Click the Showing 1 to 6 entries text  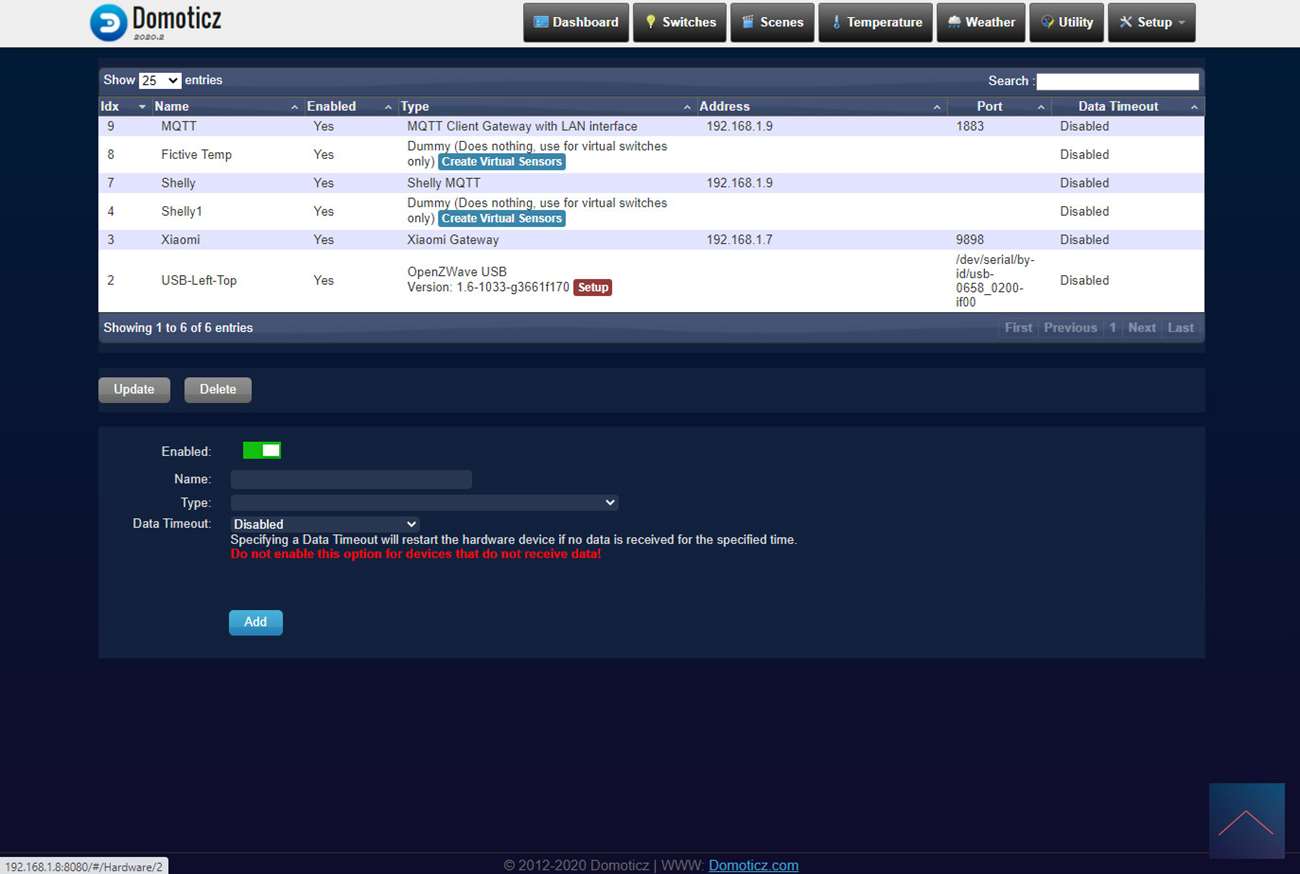pos(178,328)
